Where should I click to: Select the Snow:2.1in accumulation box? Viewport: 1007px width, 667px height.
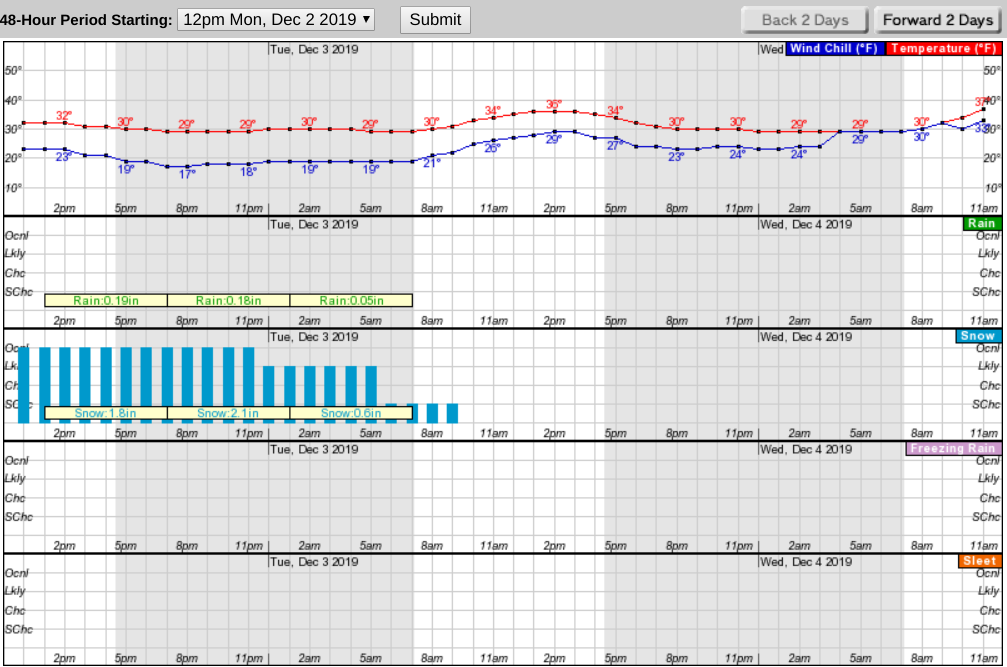pyautogui.click(x=228, y=413)
